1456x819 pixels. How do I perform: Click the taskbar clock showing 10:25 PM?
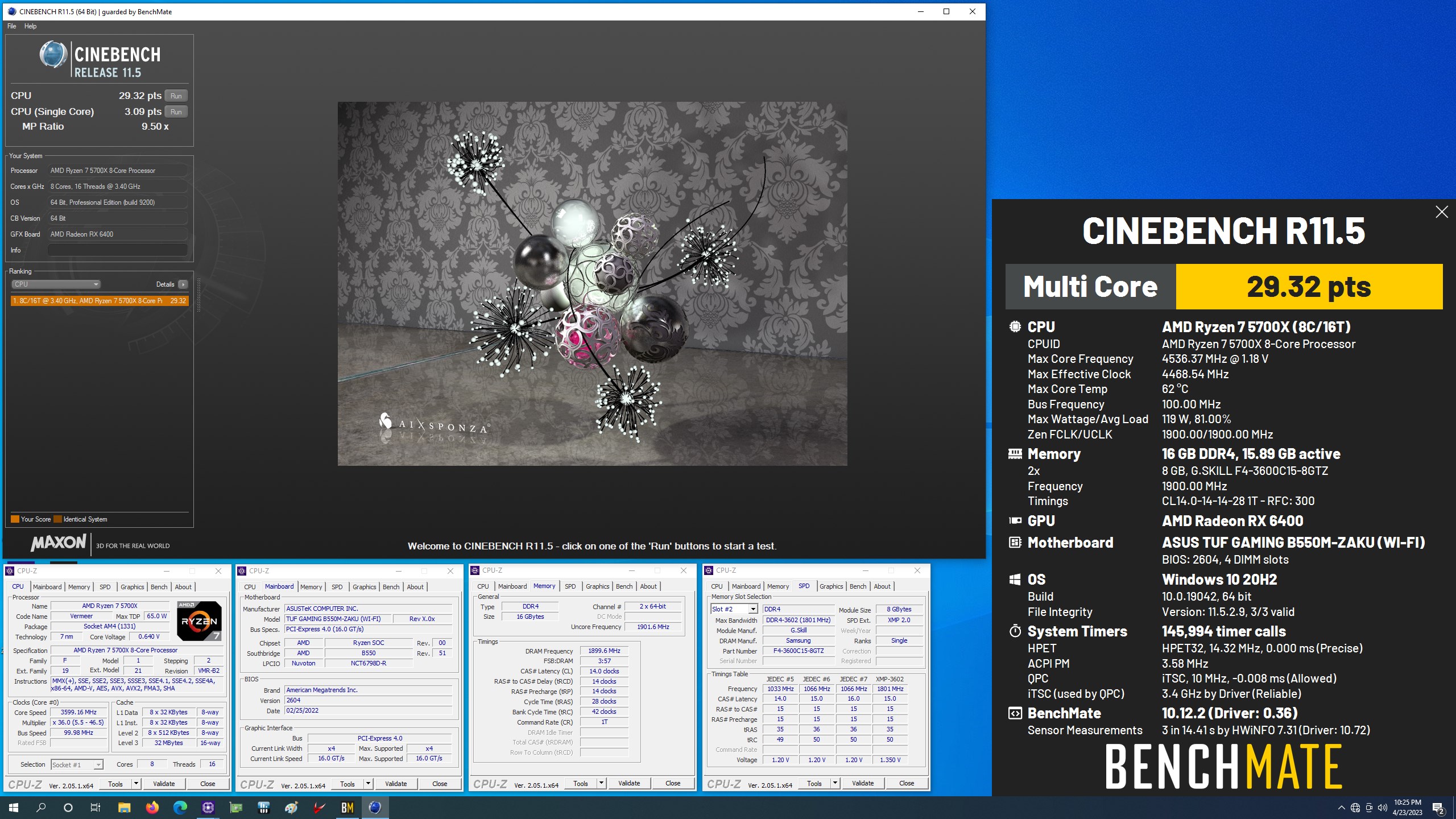click(x=1407, y=807)
